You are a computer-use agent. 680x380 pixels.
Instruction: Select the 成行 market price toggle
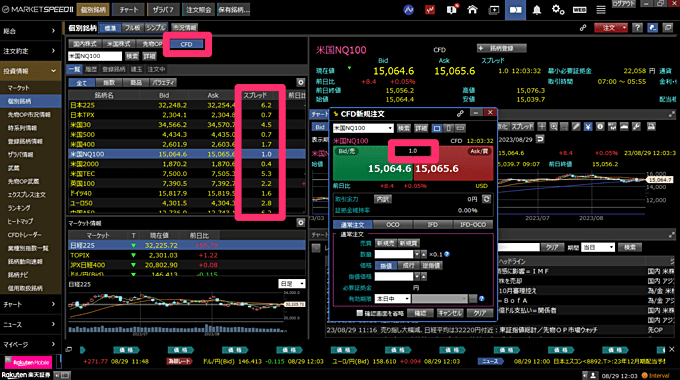(408, 265)
